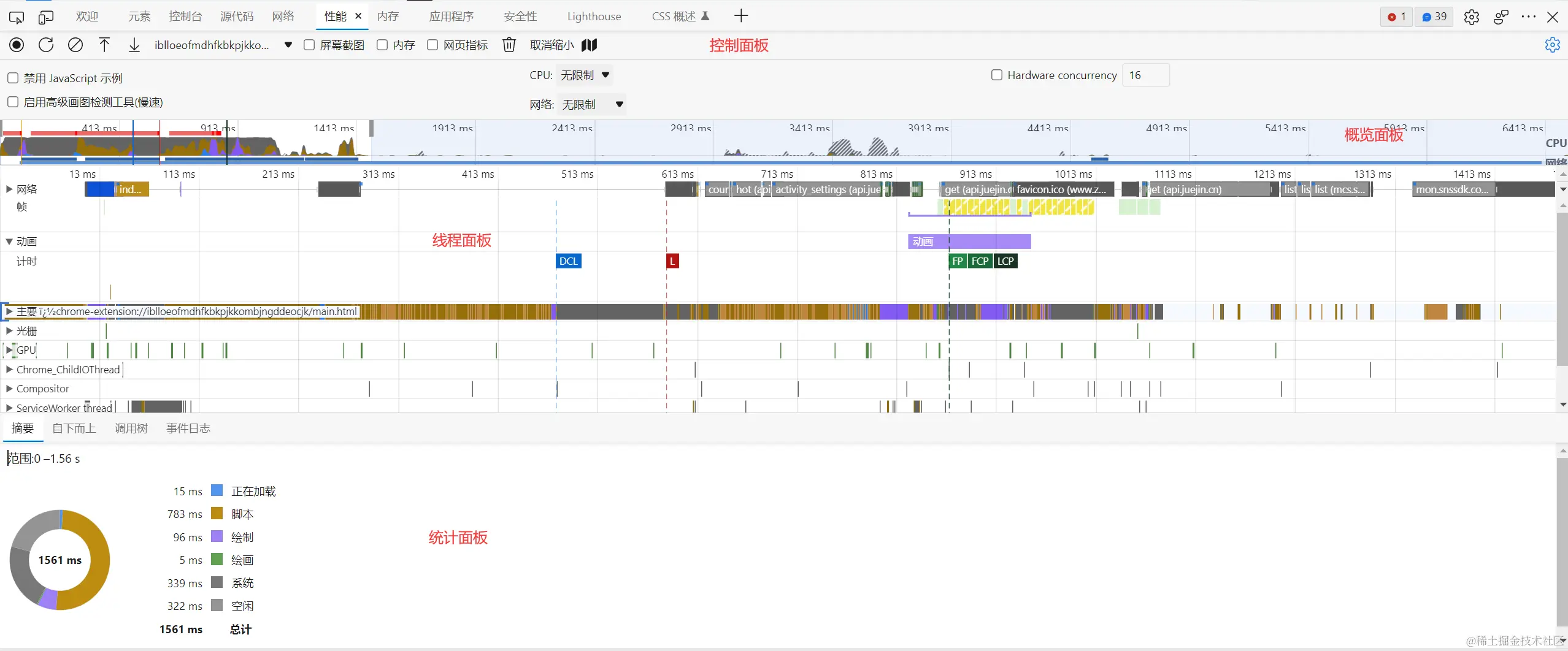
Task: Expand the Chrome_ChildIOThread track
Action: (9, 370)
